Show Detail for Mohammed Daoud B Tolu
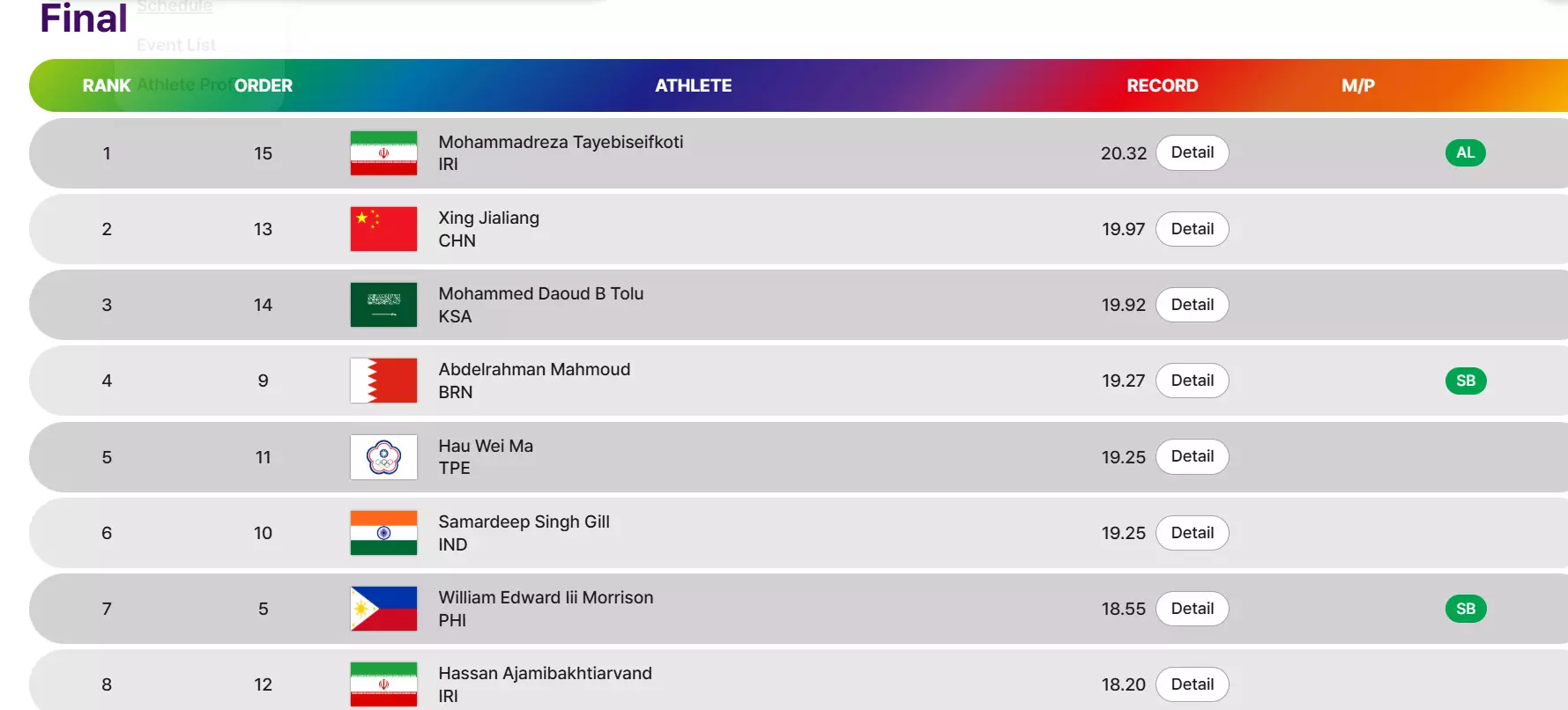This screenshot has width=1568, height=710. [1192, 305]
